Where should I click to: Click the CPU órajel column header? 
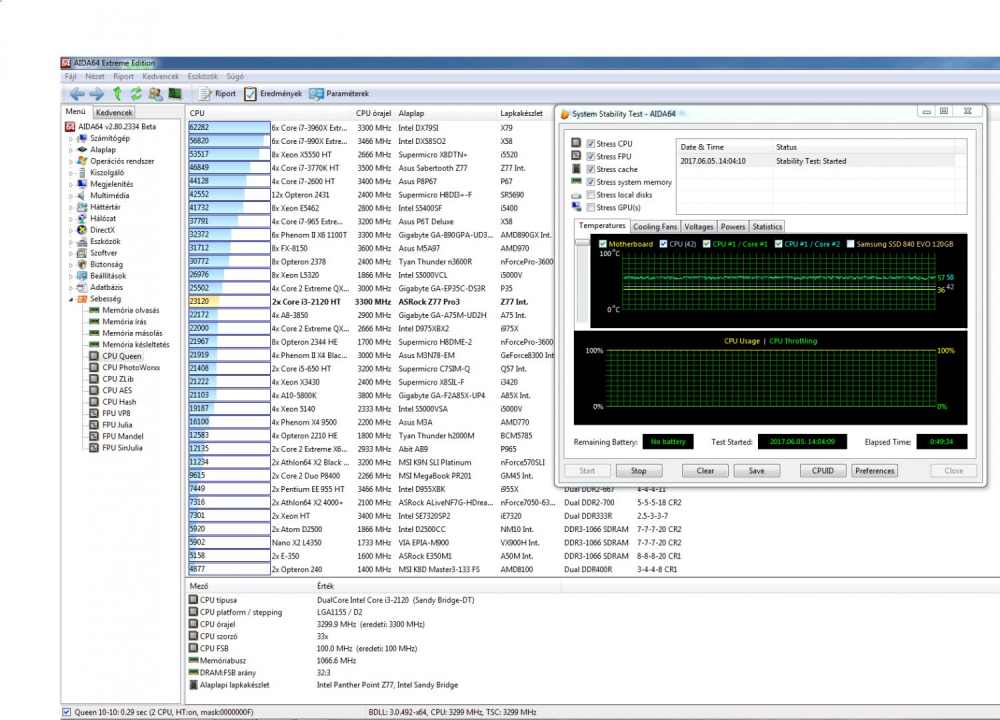[x=374, y=114]
